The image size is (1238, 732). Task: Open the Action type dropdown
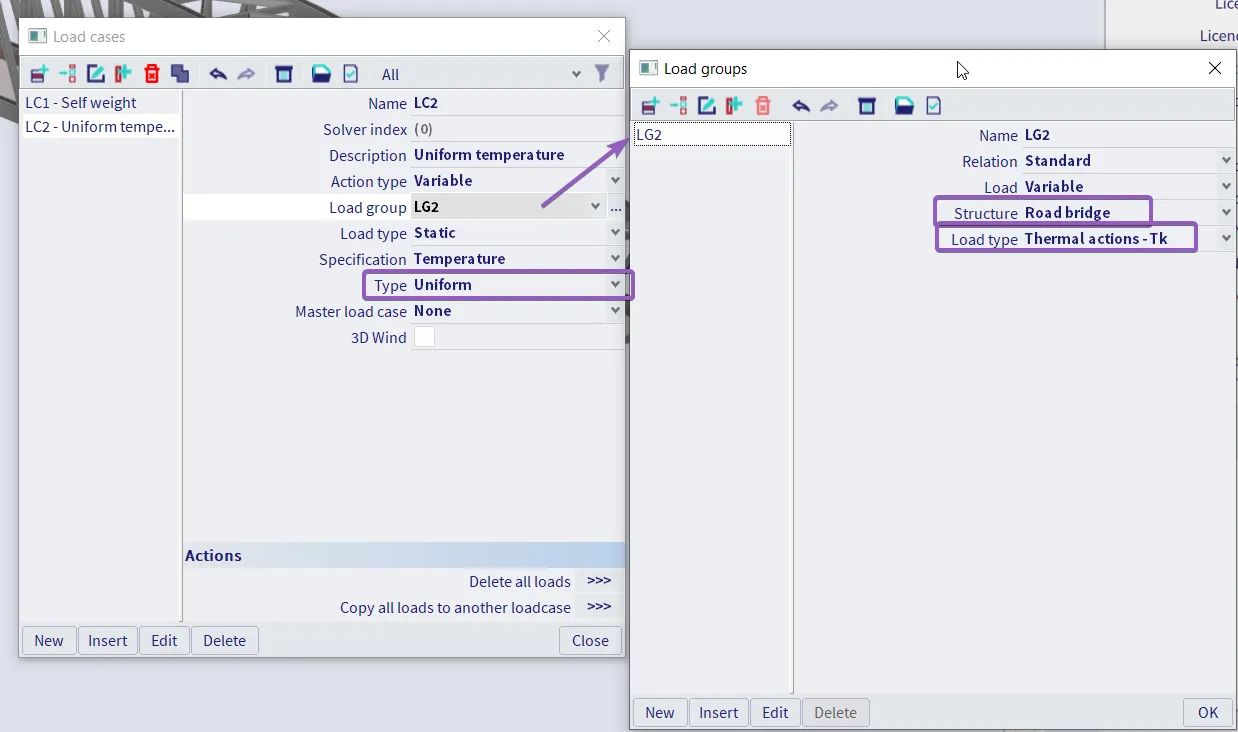615,181
